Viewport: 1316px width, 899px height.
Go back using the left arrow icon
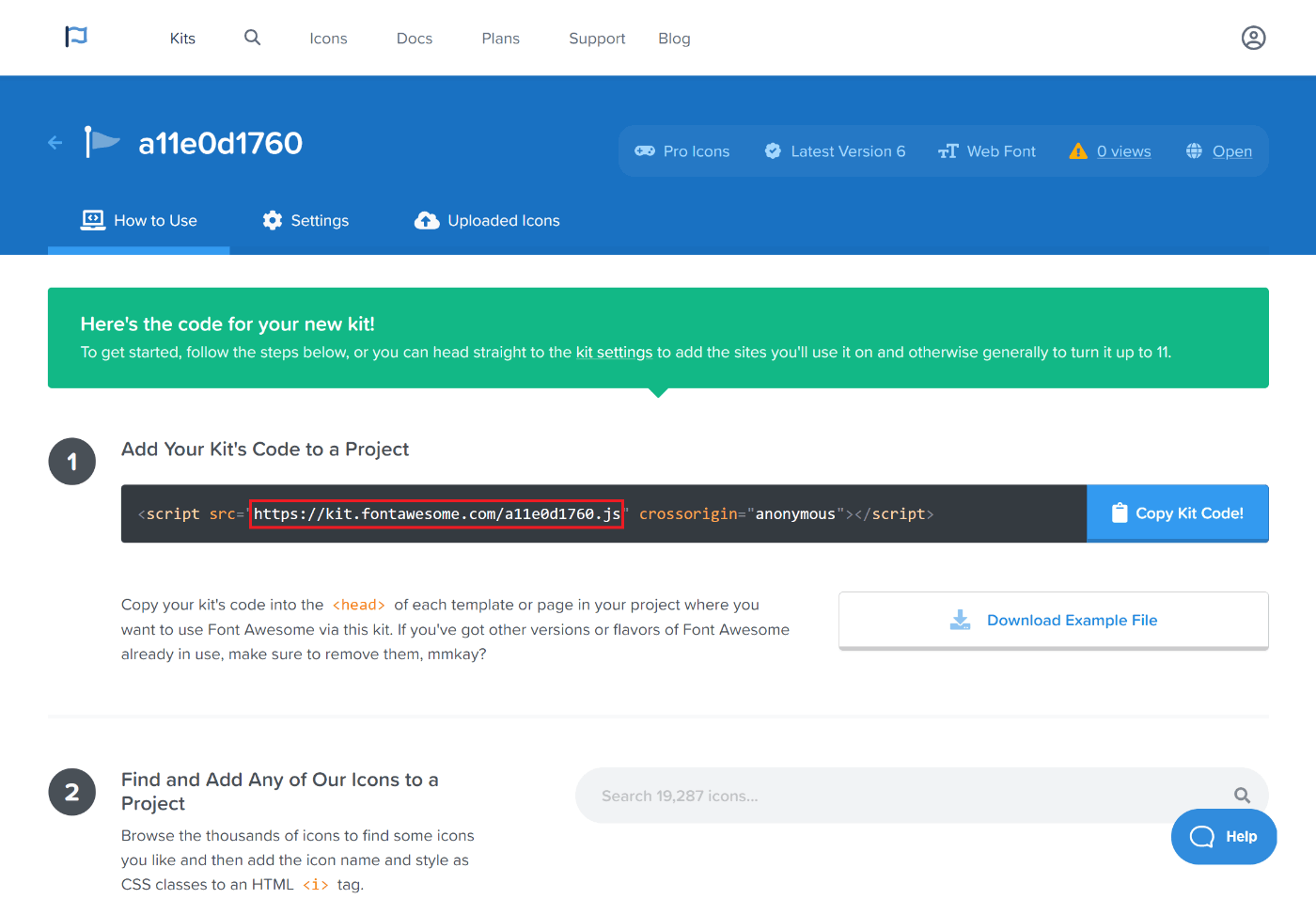(55, 143)
